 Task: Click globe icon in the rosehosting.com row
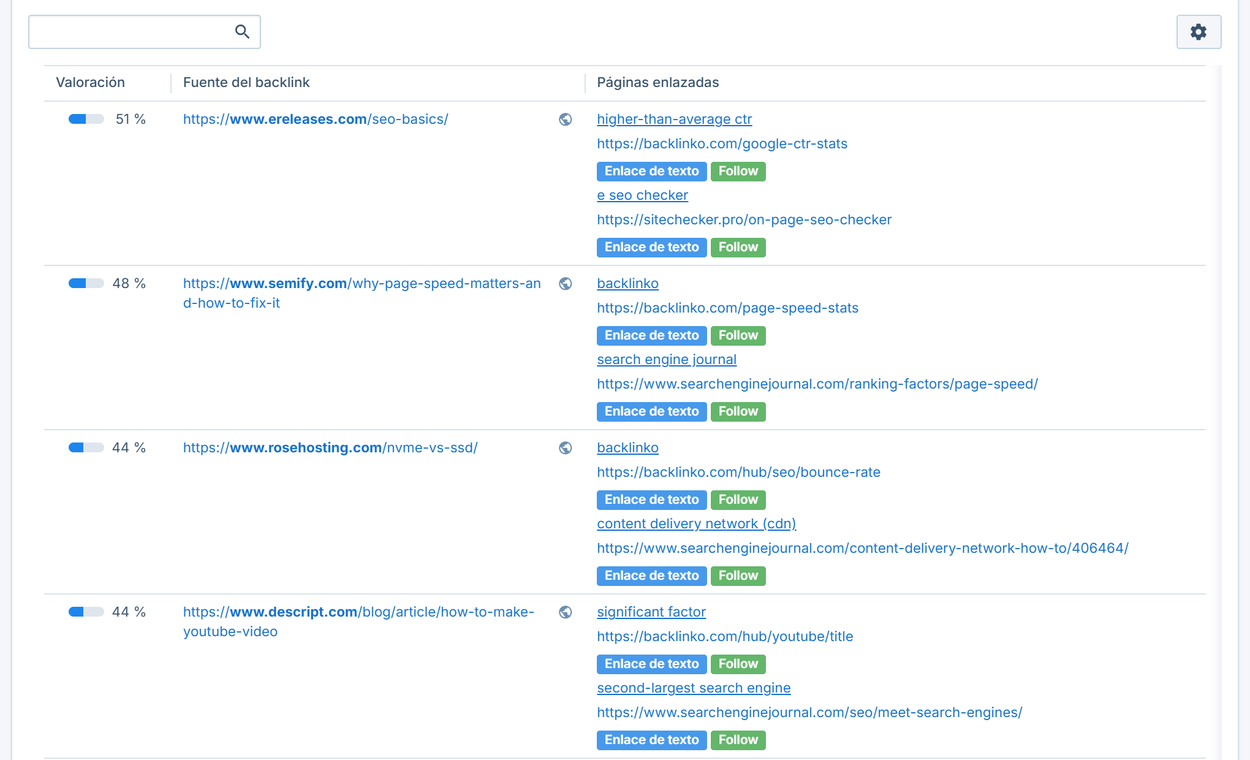[565, 448]
